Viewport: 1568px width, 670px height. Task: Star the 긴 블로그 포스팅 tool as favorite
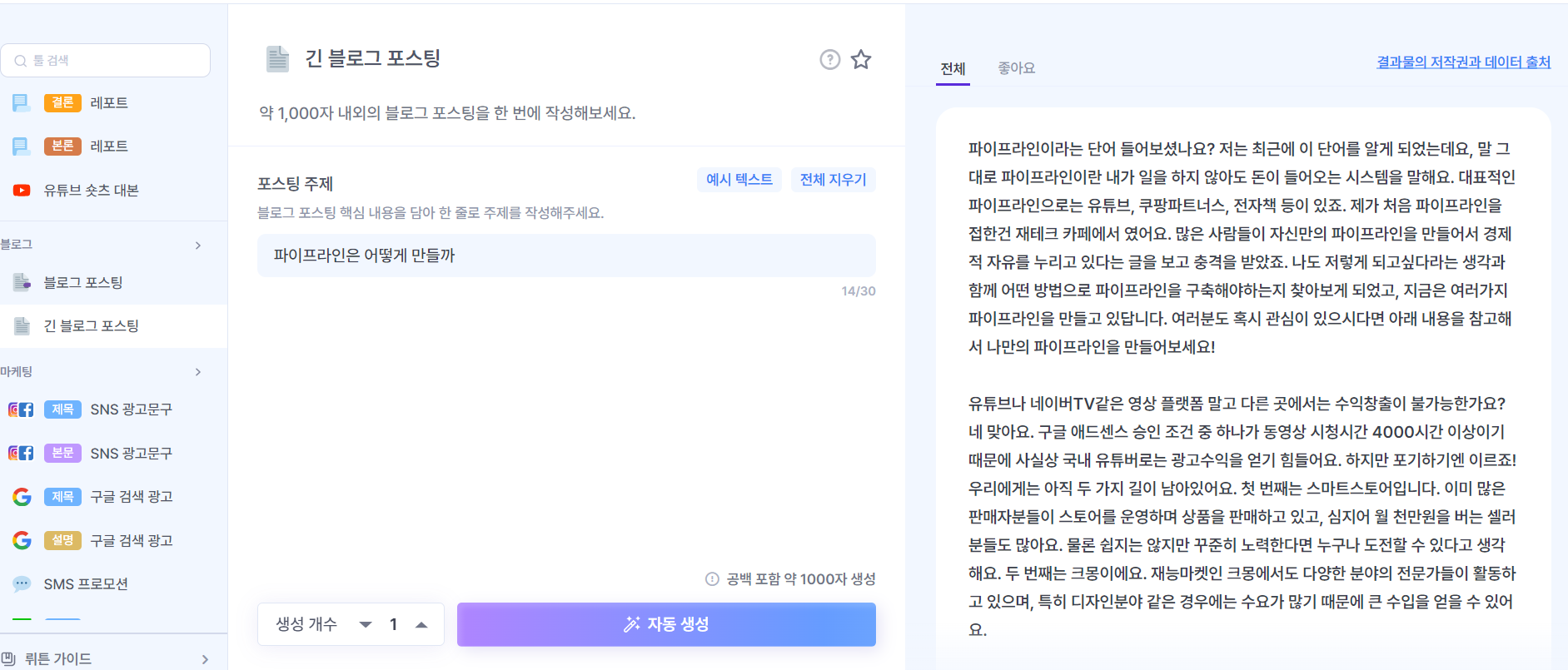click(861, 59)
